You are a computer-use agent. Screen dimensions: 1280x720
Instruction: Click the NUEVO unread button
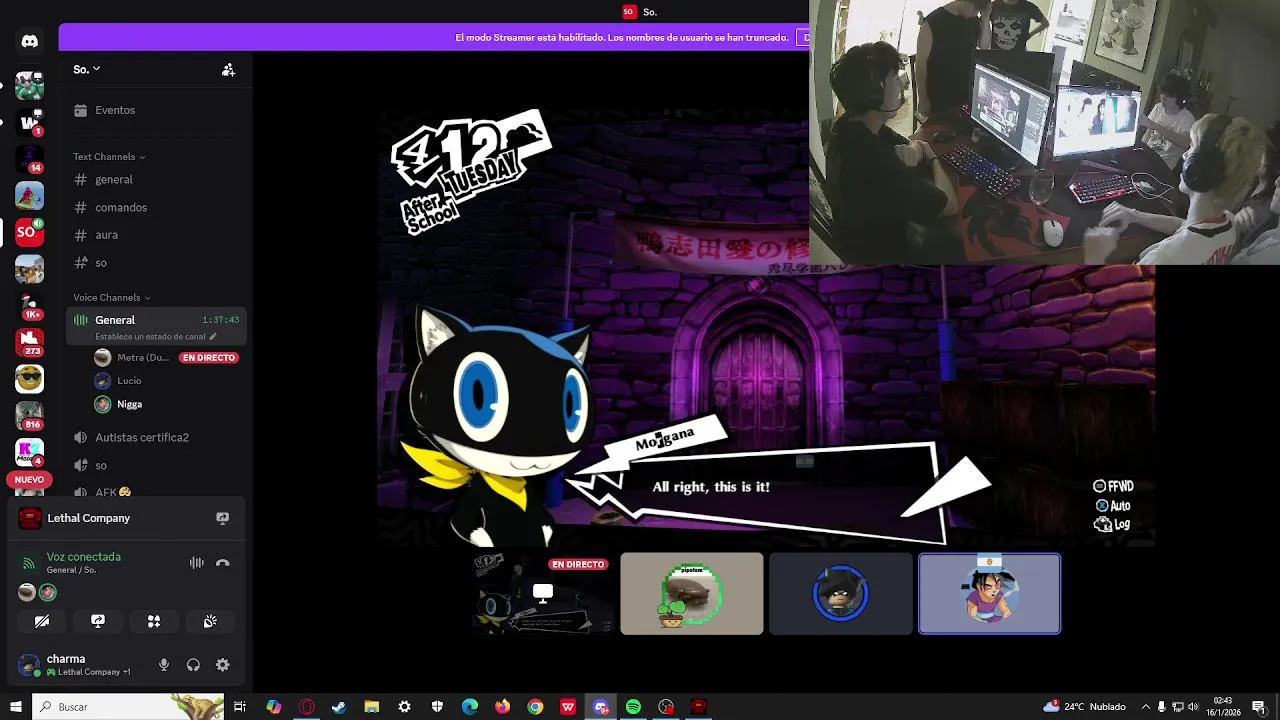29,480
